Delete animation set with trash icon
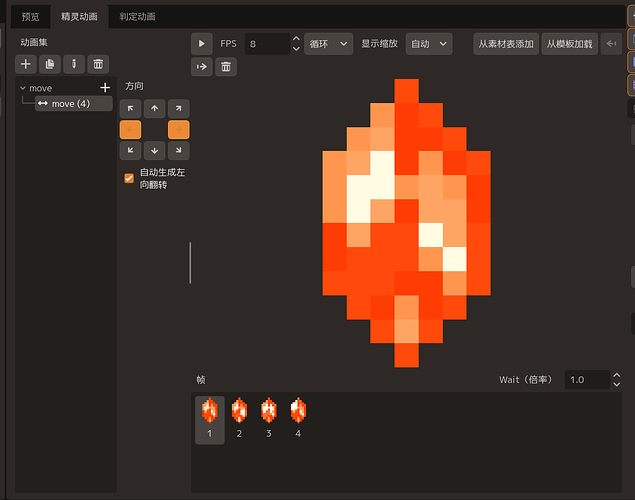Screen dimensions: 635x500 click(98, 64)
